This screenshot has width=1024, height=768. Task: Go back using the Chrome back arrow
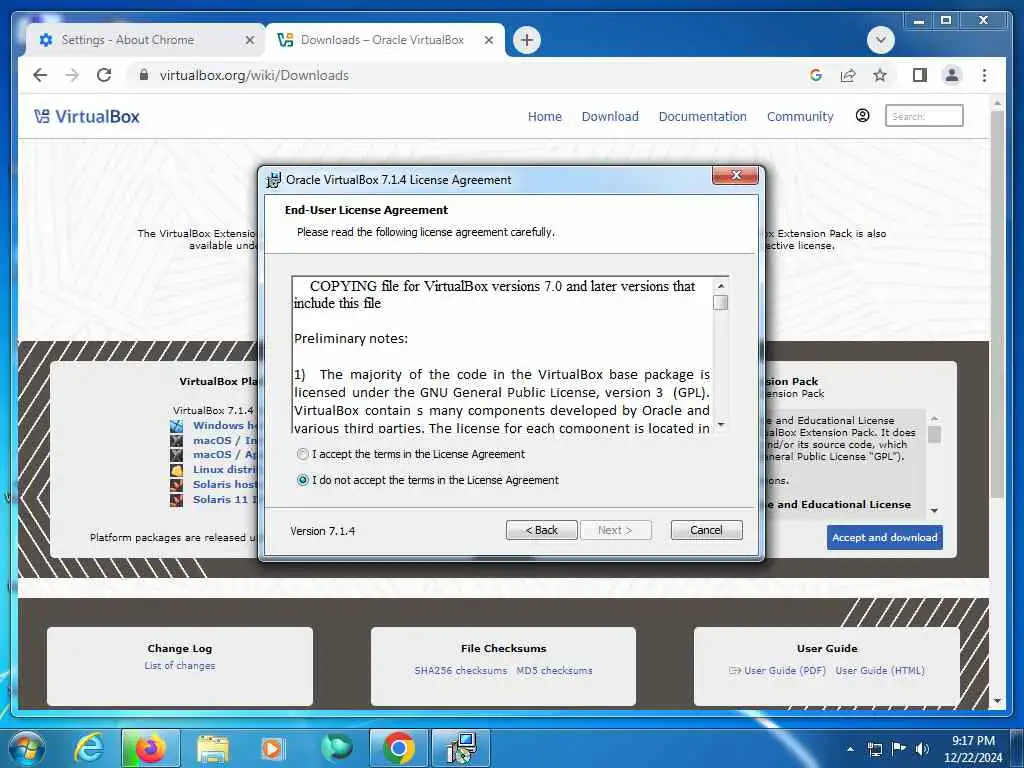(40, 75)
